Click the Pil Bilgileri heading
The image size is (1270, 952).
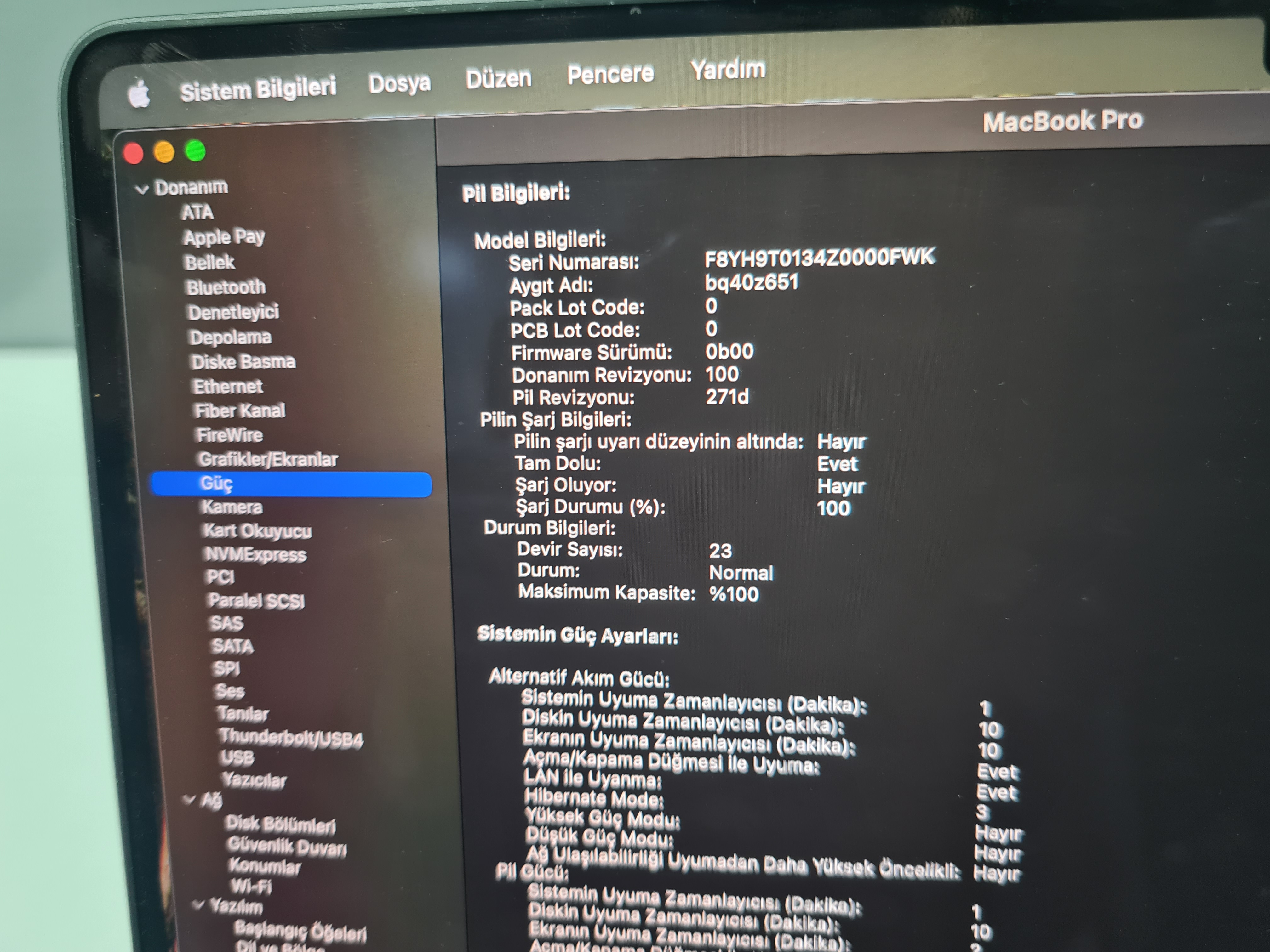(516, 193)
